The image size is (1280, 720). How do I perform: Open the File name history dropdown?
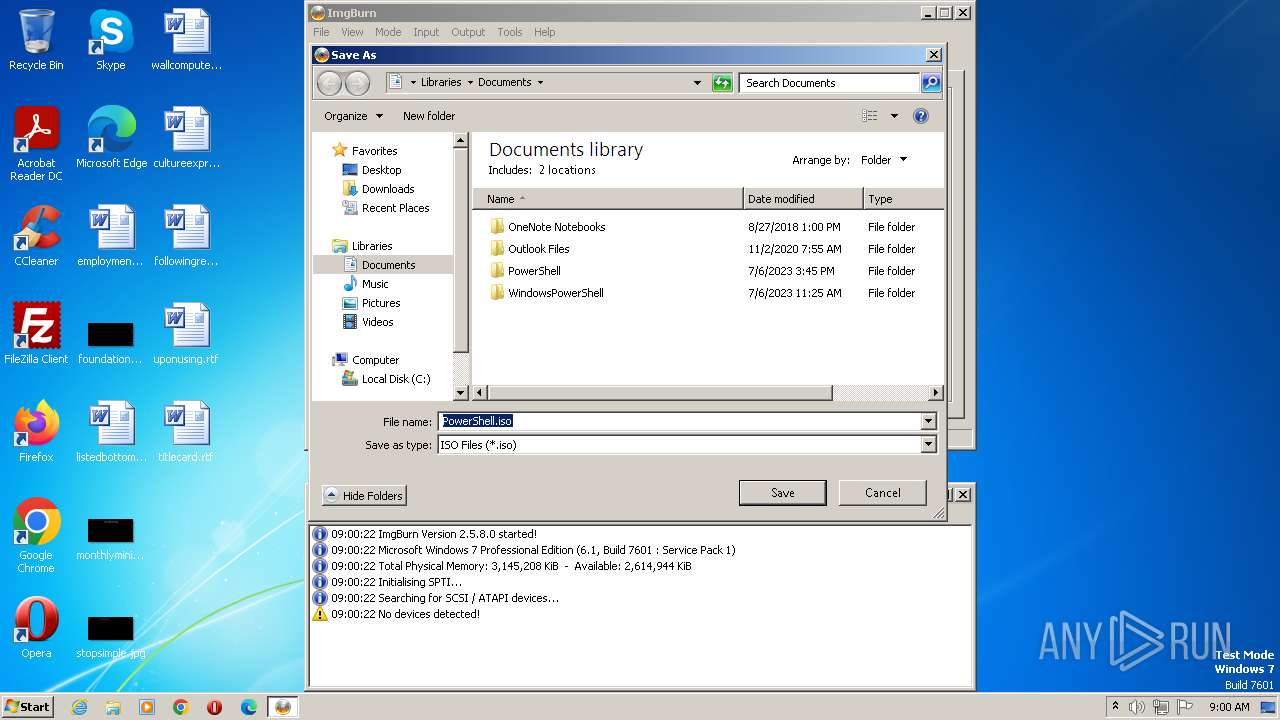[x=929, y=421]
